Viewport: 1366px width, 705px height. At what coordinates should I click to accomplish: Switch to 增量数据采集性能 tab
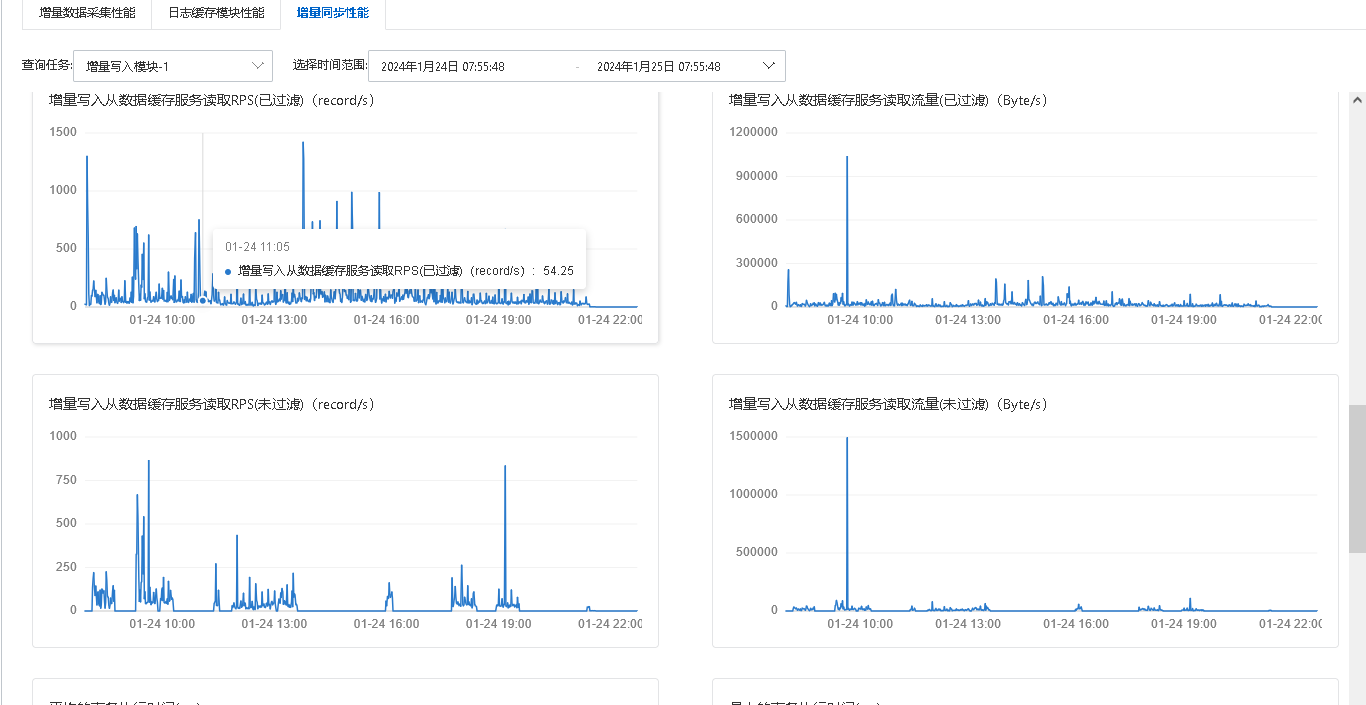[87, 14]
